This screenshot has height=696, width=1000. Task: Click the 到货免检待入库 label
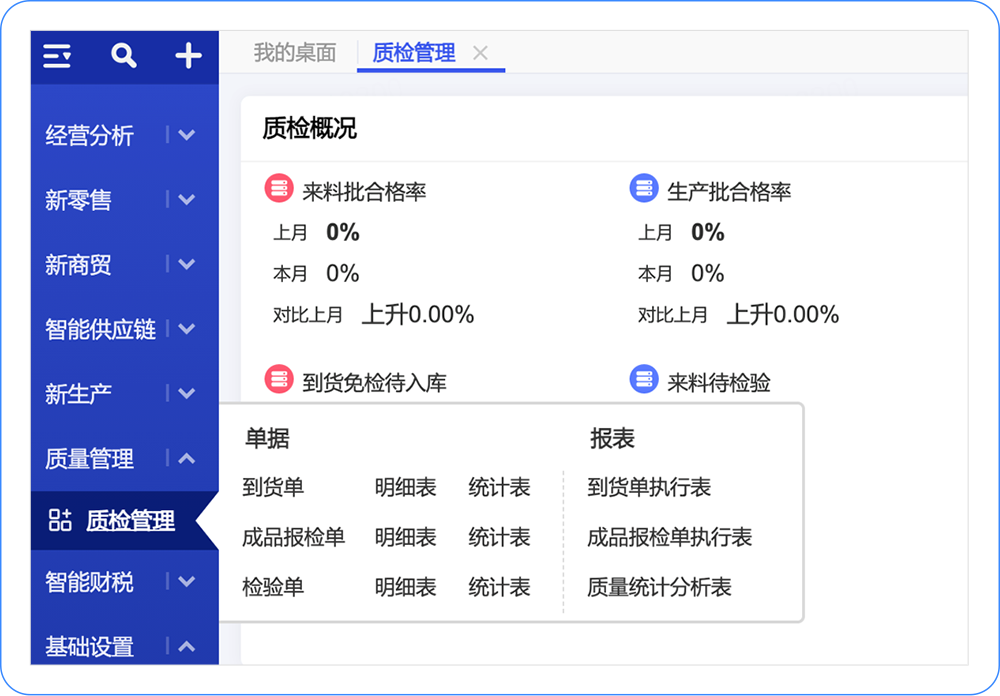click(374, 383)
